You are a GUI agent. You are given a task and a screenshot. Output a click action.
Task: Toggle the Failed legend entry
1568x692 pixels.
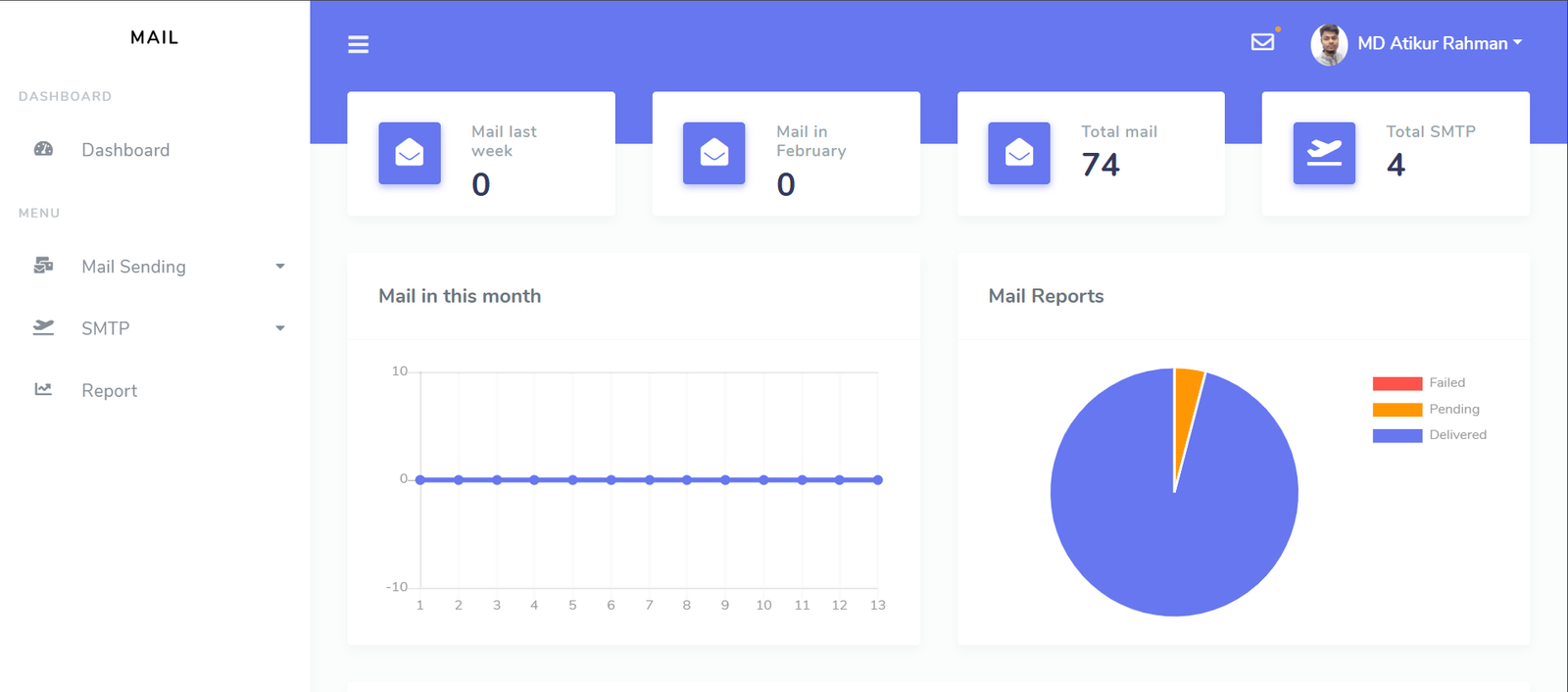(1429, 383)
